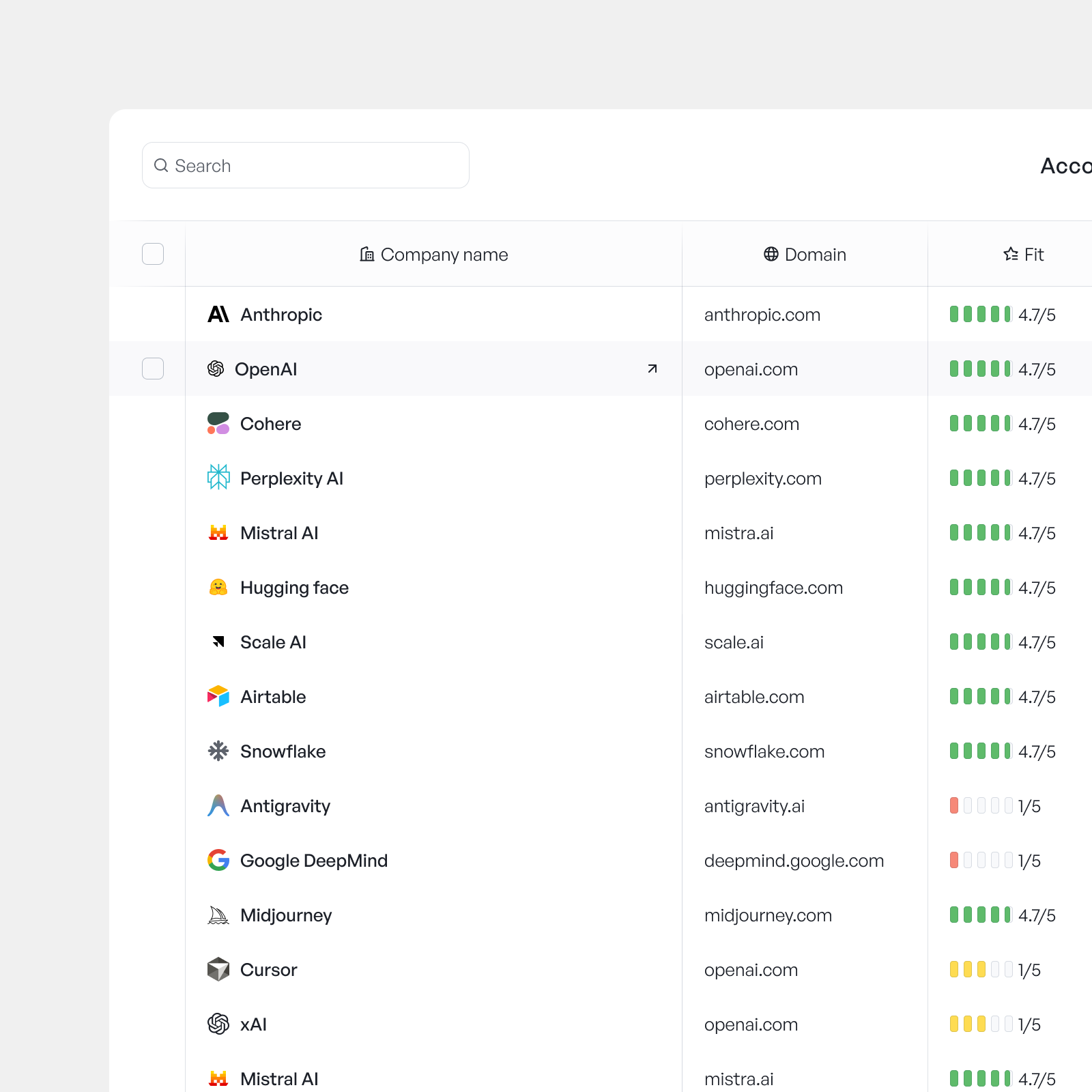Click Cursor's yellow 1/5 fit score
This screenshot has height=1092, width=1092.
995,969
